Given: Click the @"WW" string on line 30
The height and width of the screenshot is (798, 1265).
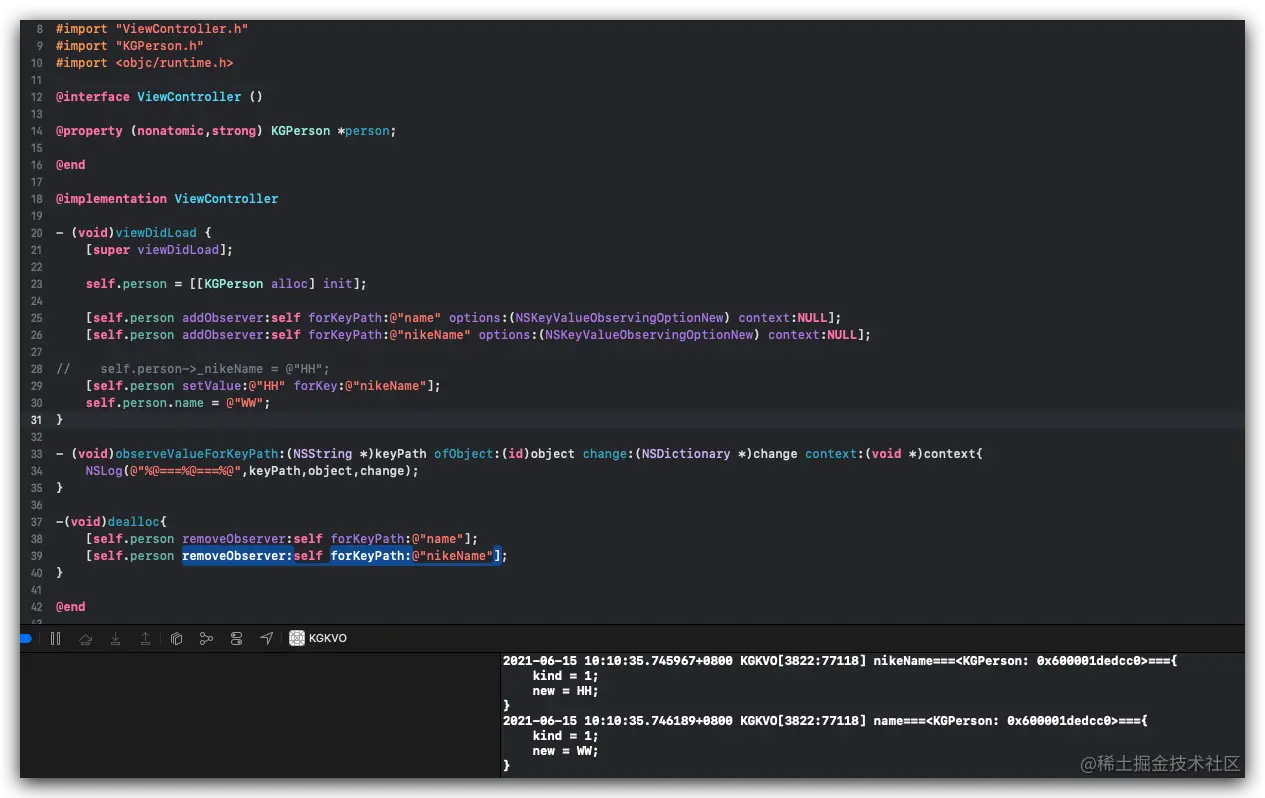Looking at the screenshot, I should coord(245,403).
